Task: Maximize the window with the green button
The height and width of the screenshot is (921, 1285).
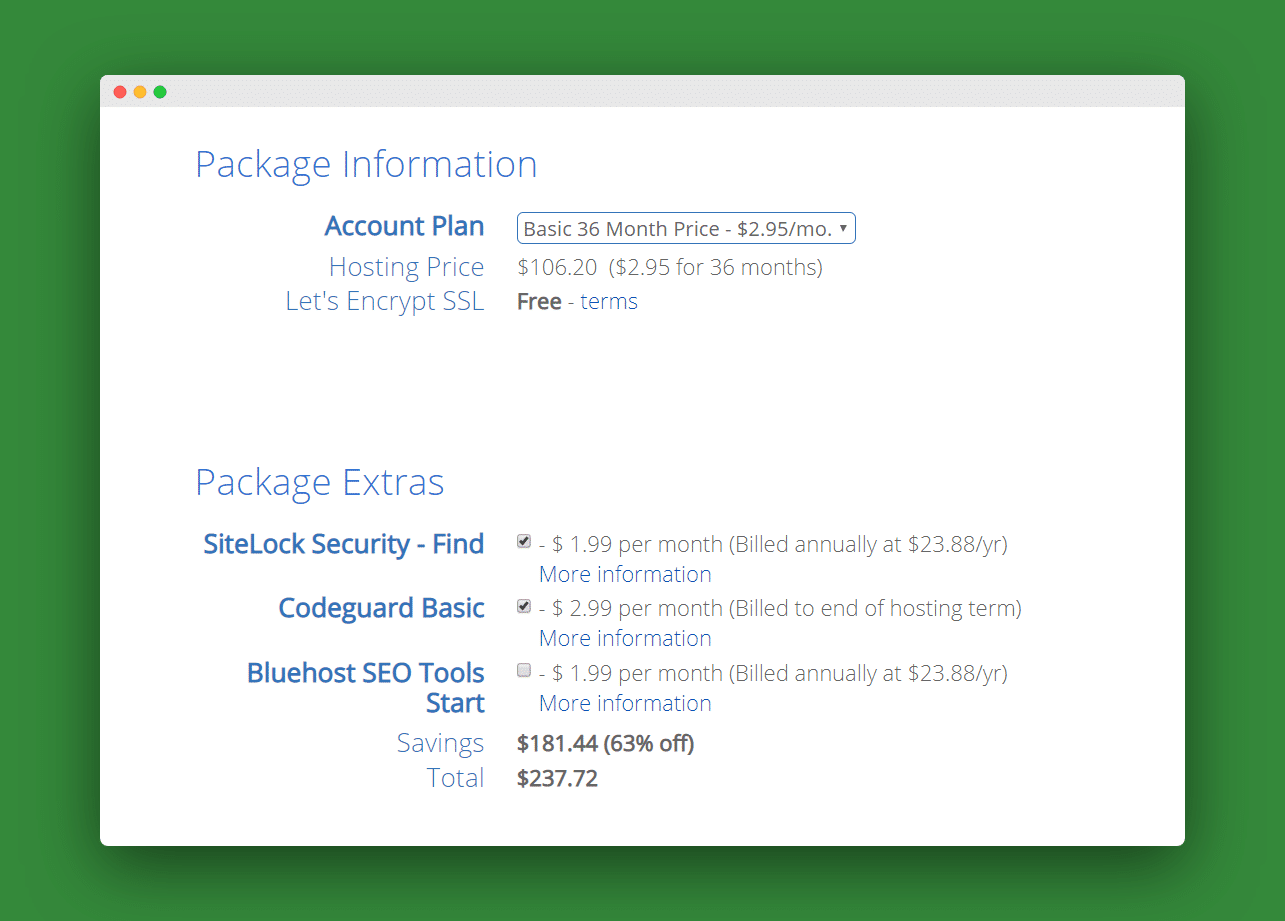Action: (x=160, y=92)
